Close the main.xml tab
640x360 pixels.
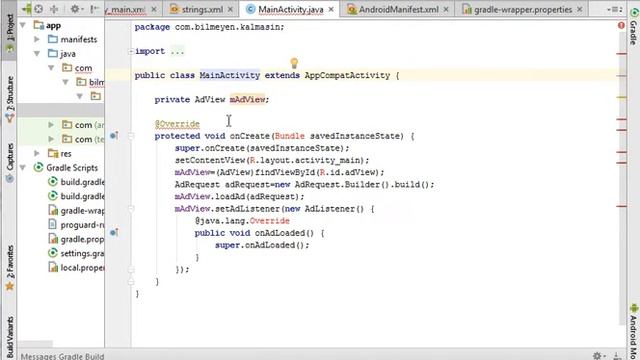(x=153, y=9)
